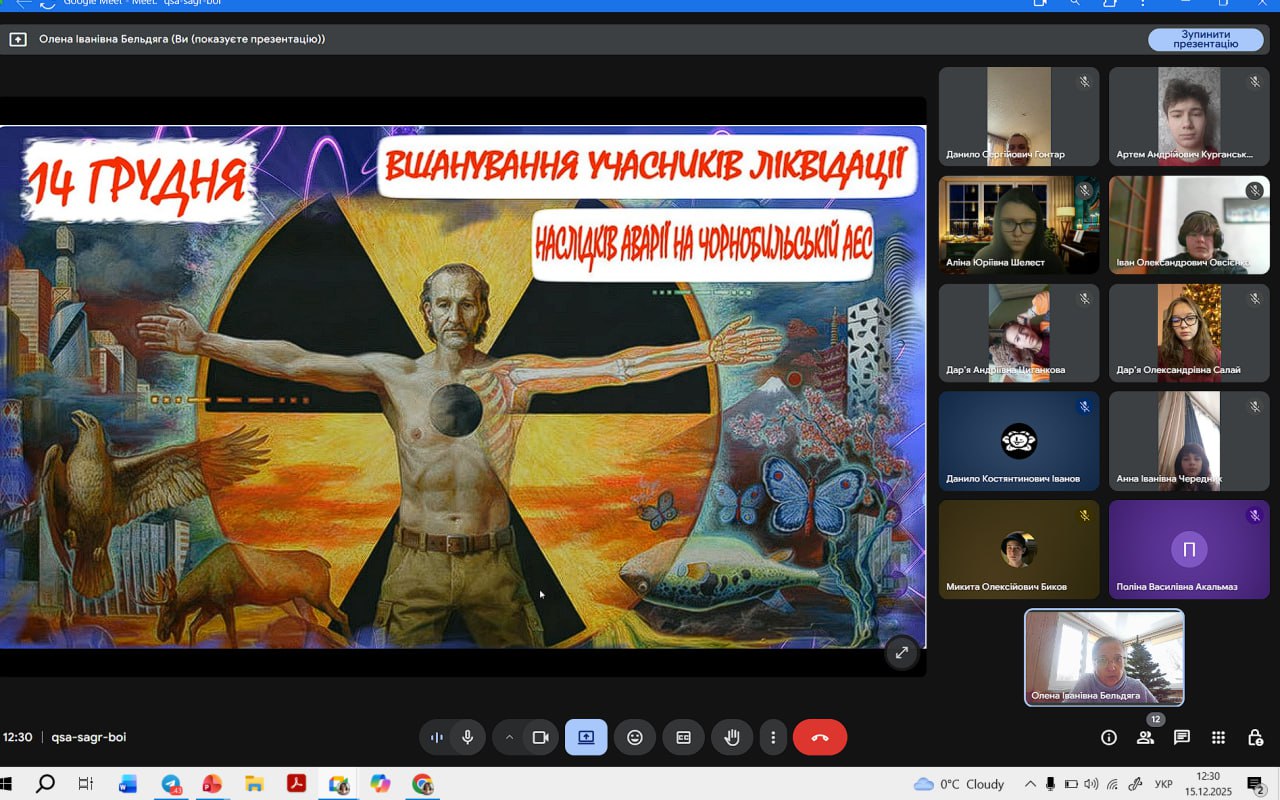This screenshot has height=800, width=1280.
Task: Click the screen share presentation icon
Action: [x=586, y=738]
